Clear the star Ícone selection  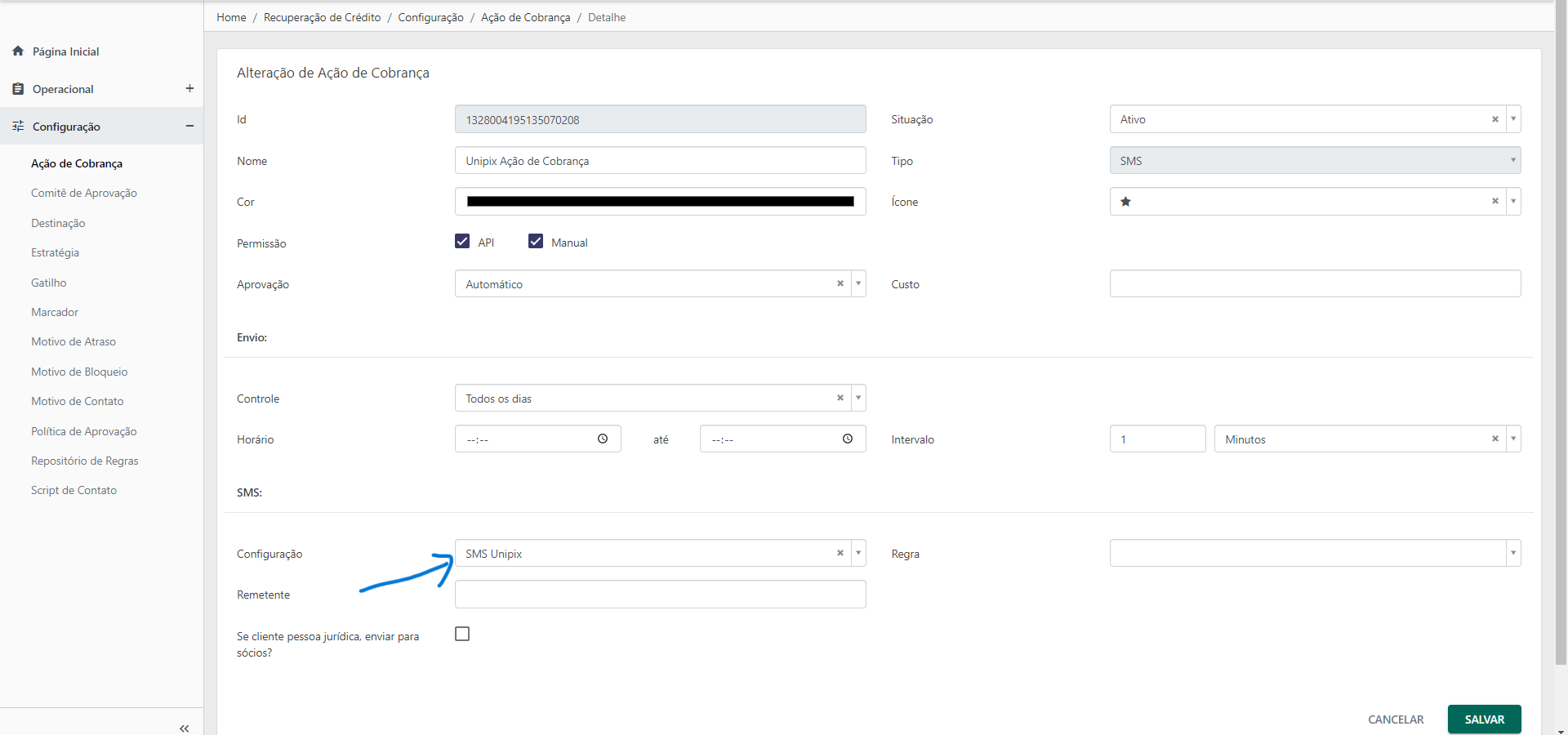coord(1495,201)
